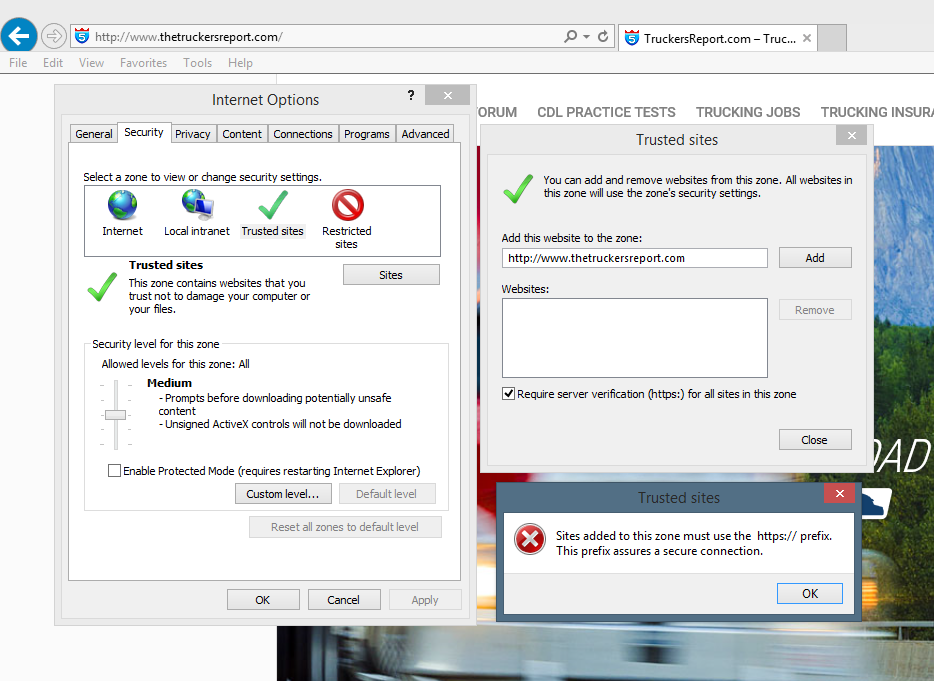This screenshot has width=934, height=681.
Task: Select the Restricted sites zone icon
Action: [x=347, y=206]
